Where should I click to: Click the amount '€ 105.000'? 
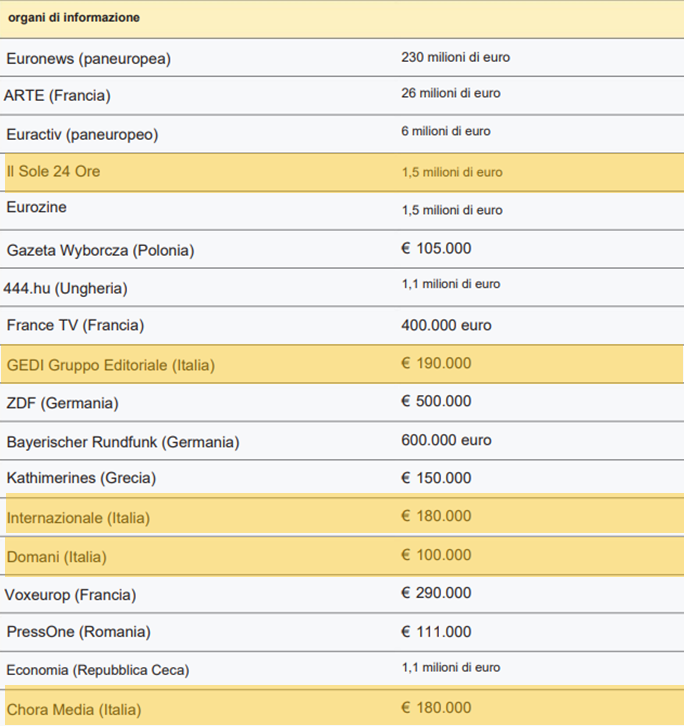point(436,249)
